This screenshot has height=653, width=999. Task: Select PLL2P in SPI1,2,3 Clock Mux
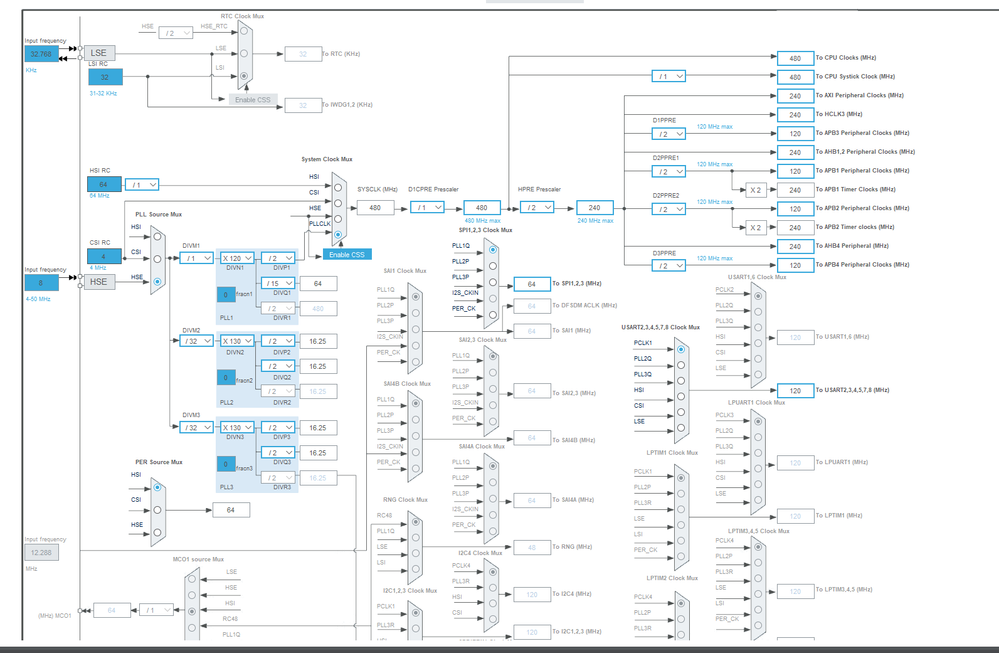[492, 266]
